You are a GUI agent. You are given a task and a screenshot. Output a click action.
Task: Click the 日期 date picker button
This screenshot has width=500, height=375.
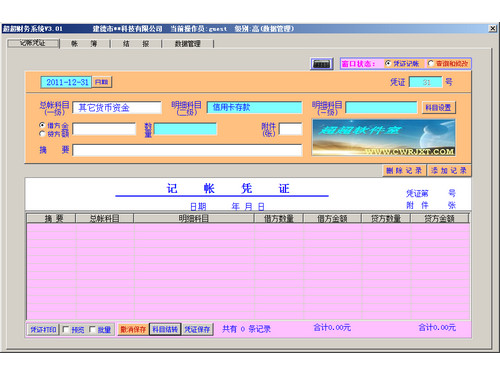tap(102, 82)
